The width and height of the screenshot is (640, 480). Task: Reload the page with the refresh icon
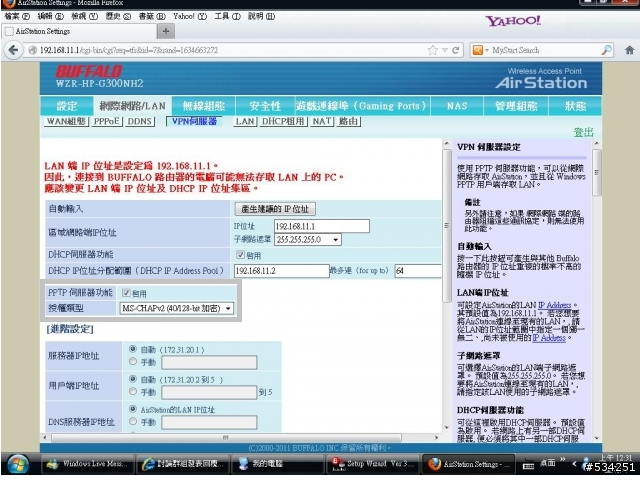pyautogui.click(x=456, y=50)
